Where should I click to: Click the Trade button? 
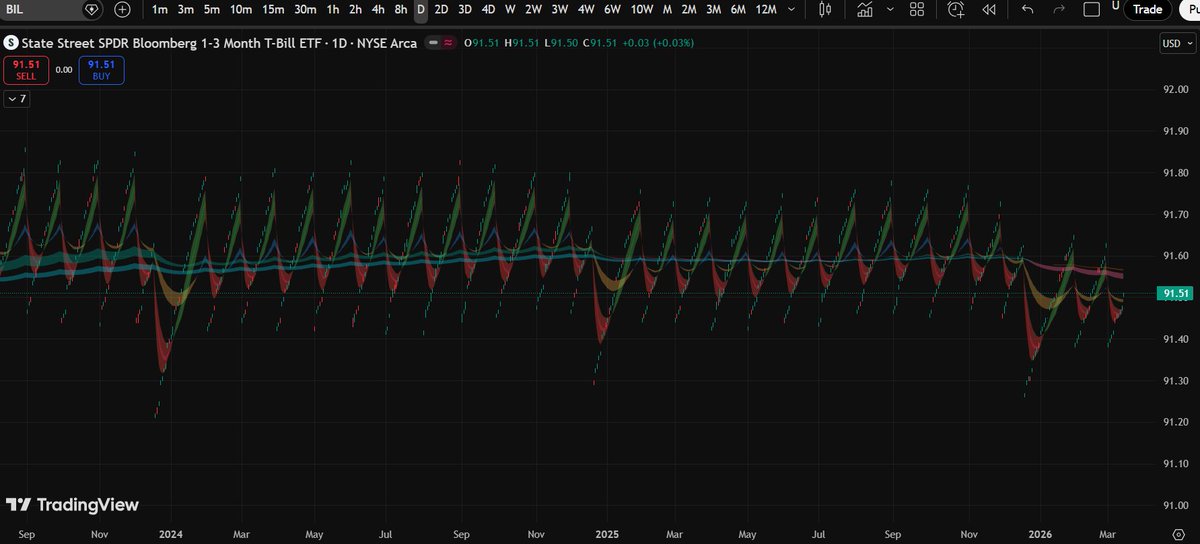tap(1147, 9)
